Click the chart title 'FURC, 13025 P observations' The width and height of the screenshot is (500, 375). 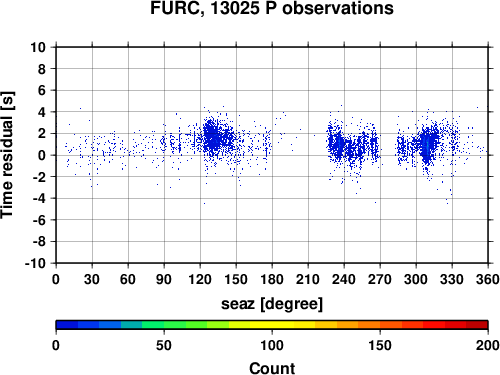click(272, 8)
